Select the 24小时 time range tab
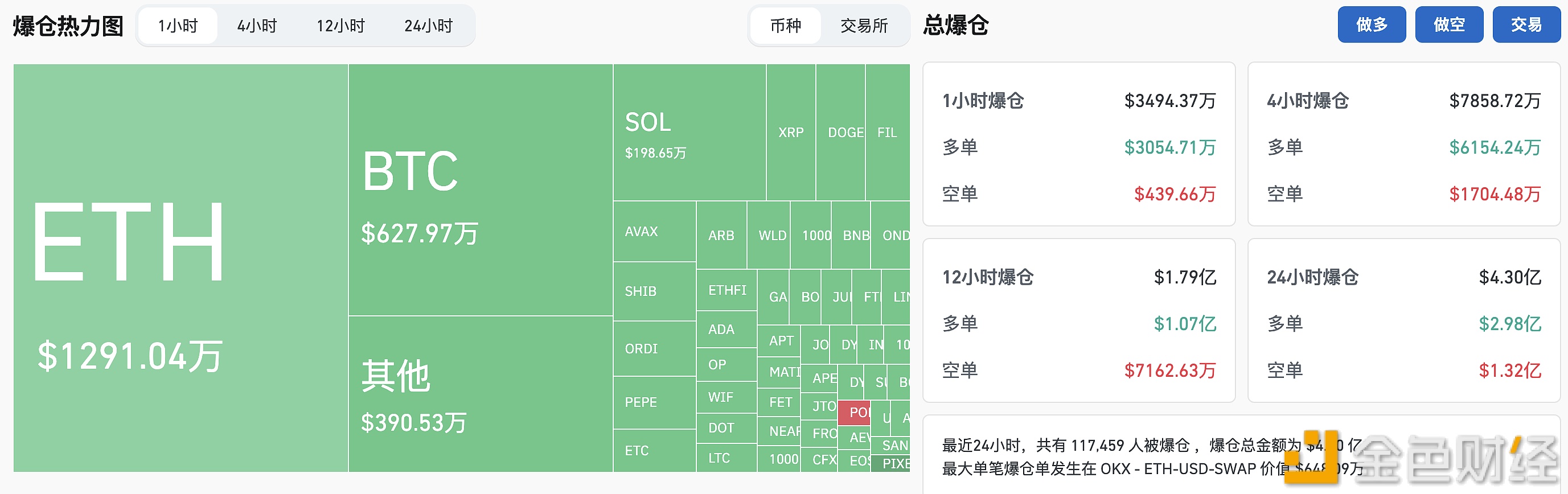Image resolution: width=1568 pixels, height=494 pixels. (429, 26)
